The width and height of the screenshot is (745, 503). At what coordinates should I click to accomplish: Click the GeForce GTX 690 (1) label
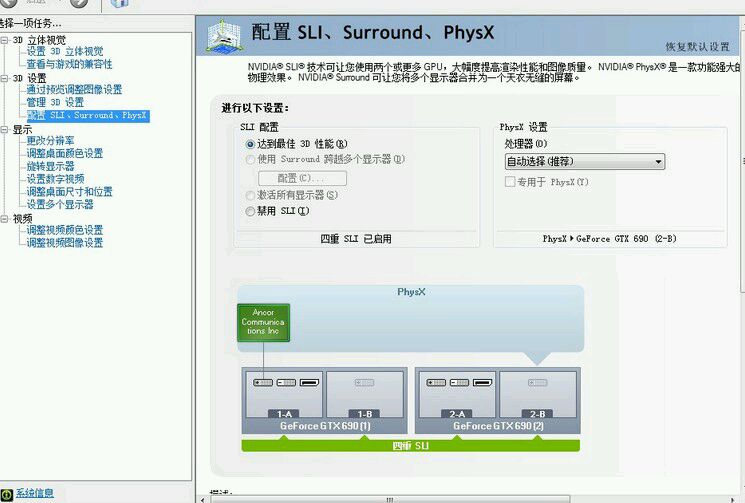325,426
